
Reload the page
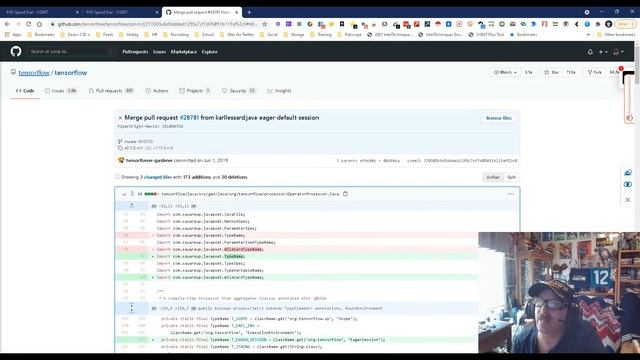29,24
